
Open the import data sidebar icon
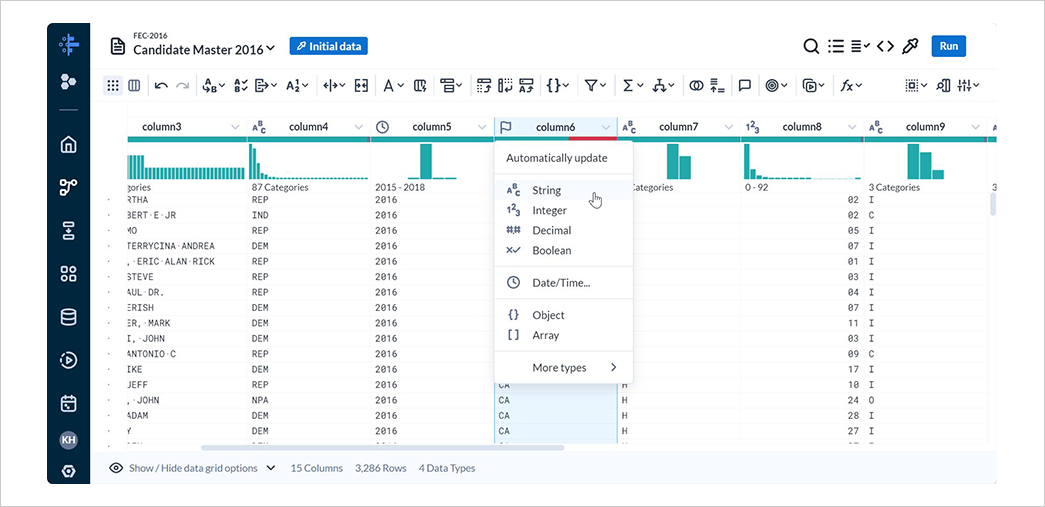[x=68, y=231]
